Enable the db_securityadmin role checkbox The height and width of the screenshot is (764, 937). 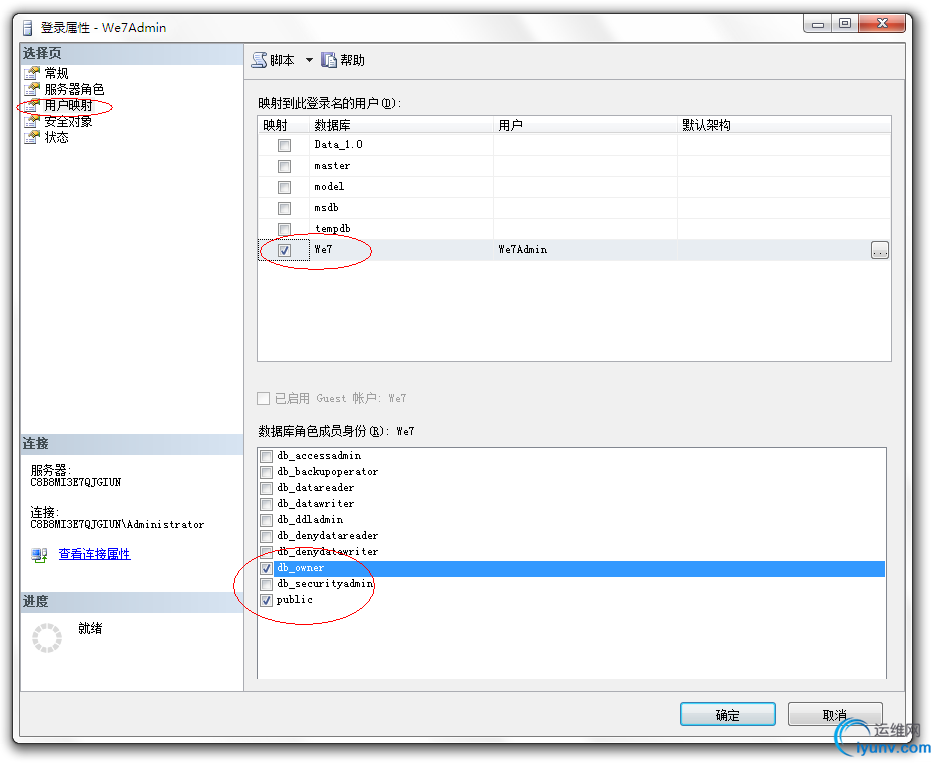267,584
